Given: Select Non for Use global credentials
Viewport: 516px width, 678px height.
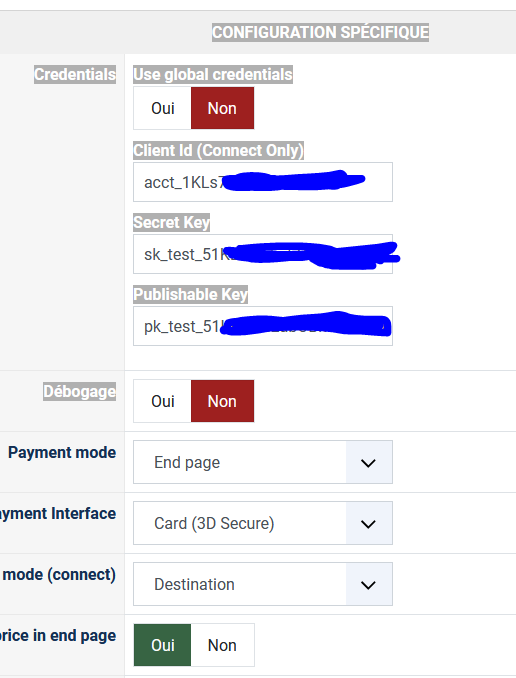Looking at the screenshot, I should coord(222,108).
